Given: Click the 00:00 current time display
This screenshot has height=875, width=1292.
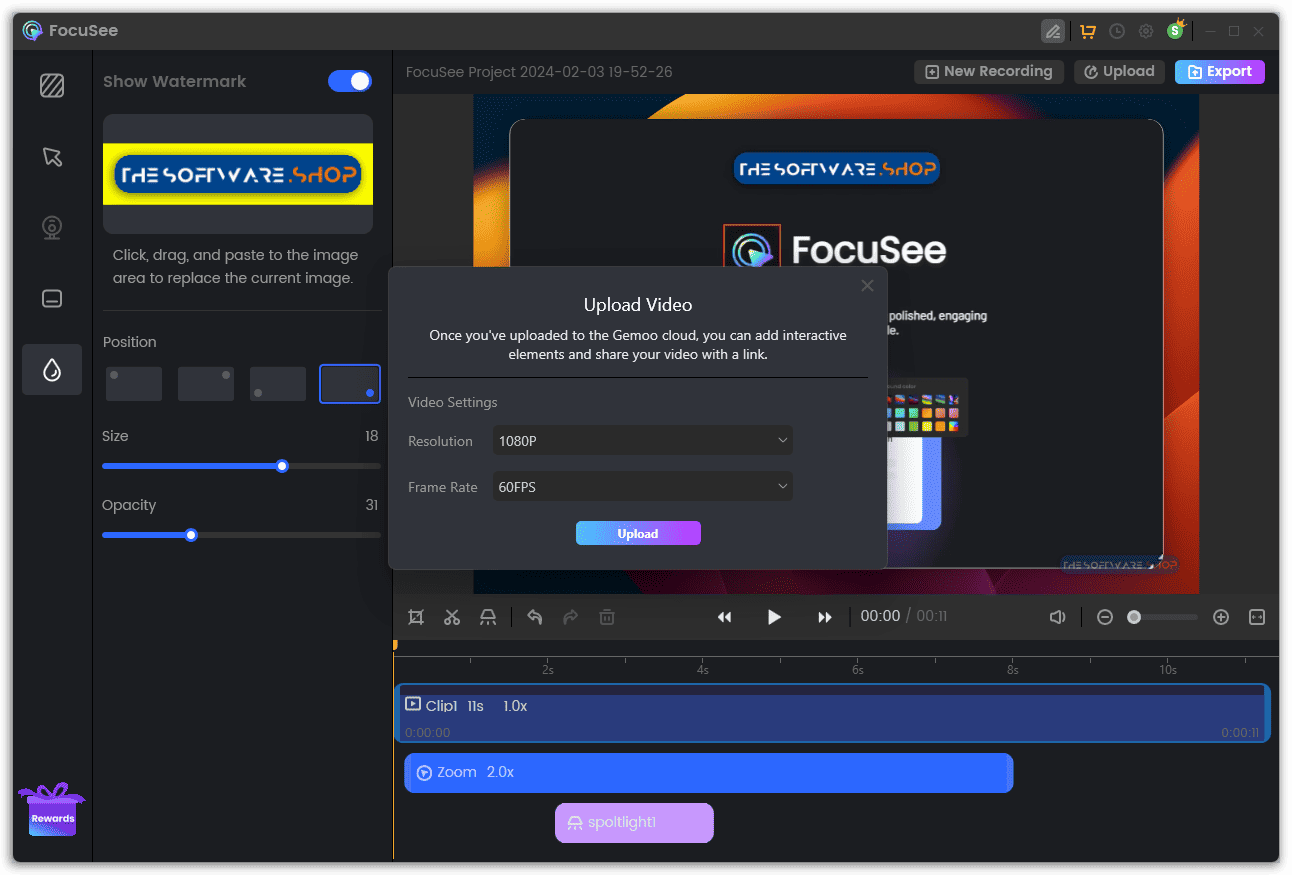Looking at the screenshot, I should (880, 616).
